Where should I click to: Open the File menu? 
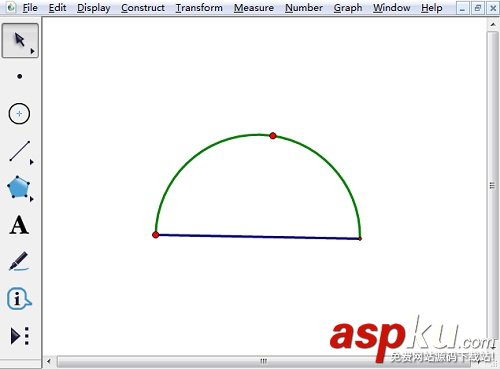[x=30, y=8]
